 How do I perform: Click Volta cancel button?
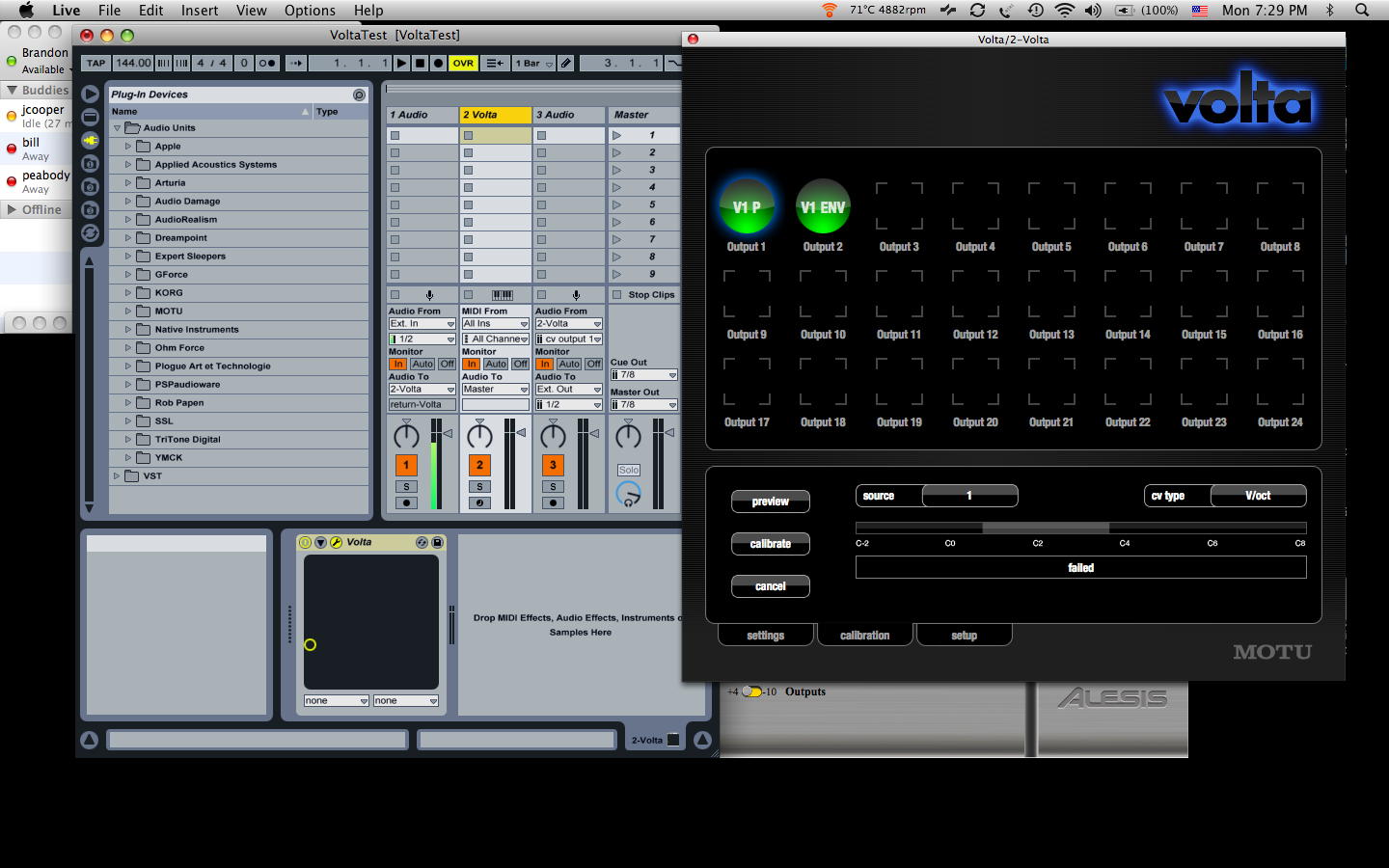(x=771, y=586)
